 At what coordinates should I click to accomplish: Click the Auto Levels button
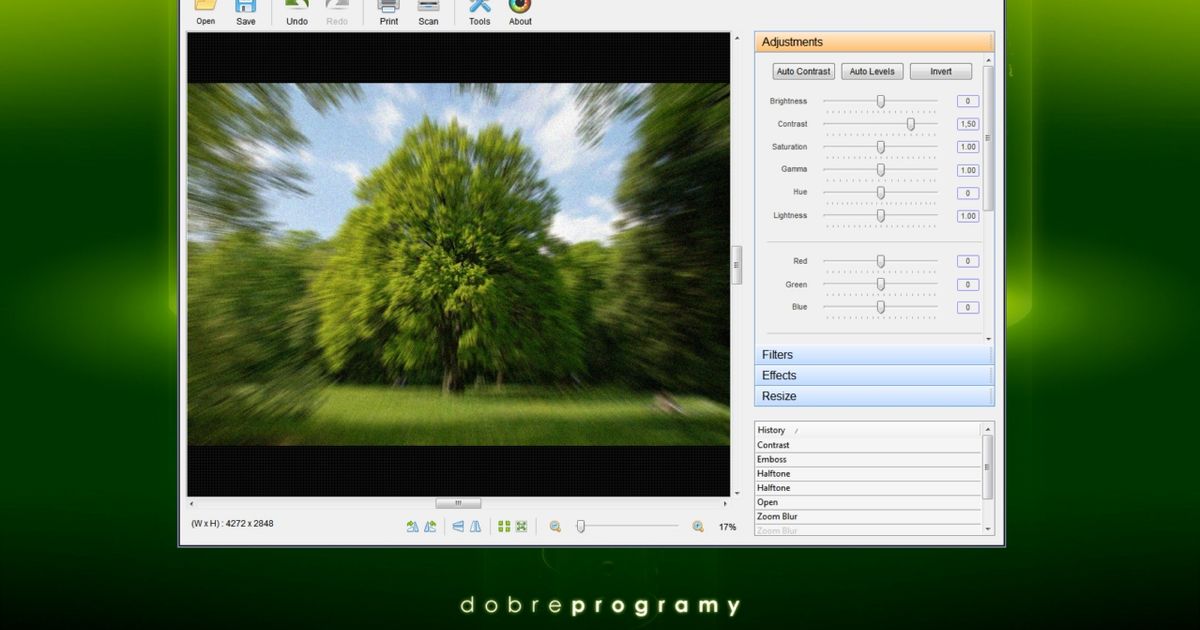click(x=872, y=72)
